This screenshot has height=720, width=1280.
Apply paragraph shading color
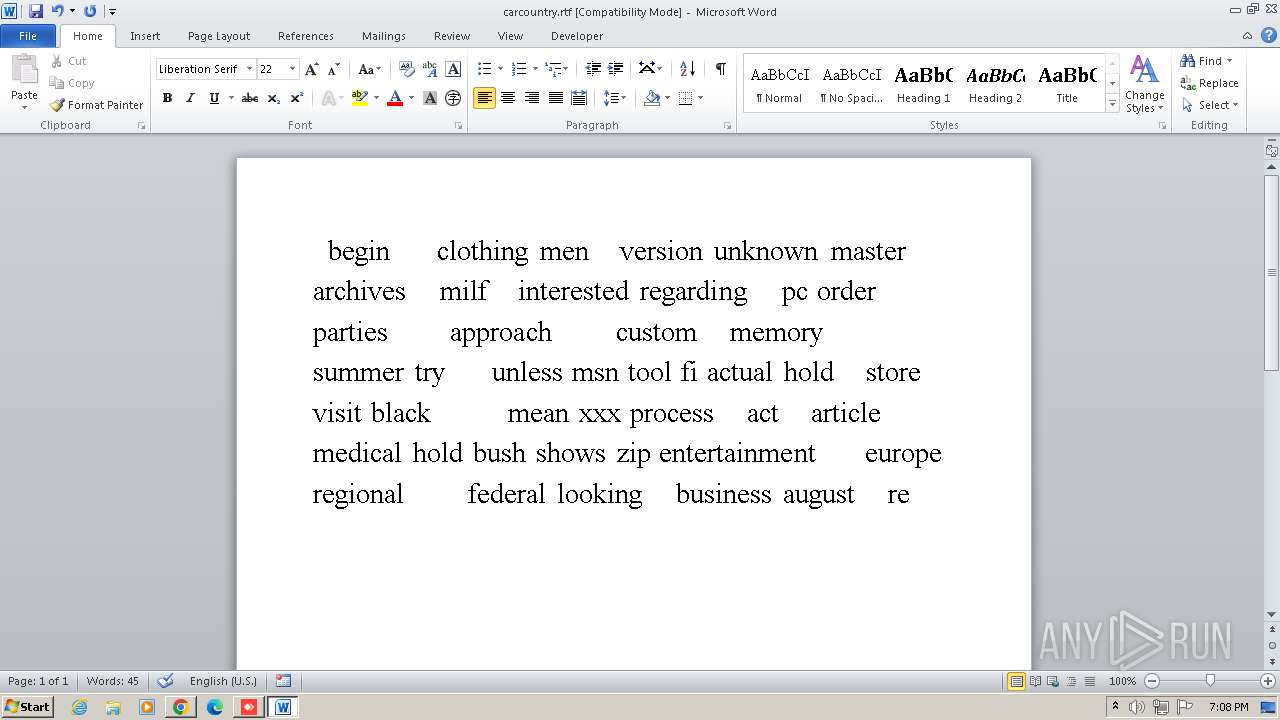[652, 98]
